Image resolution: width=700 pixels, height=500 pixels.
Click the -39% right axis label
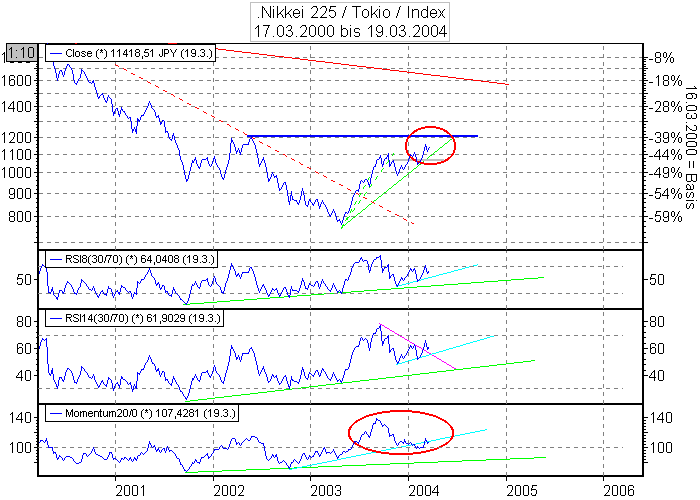pyautogui.click(x=664, y=138)
